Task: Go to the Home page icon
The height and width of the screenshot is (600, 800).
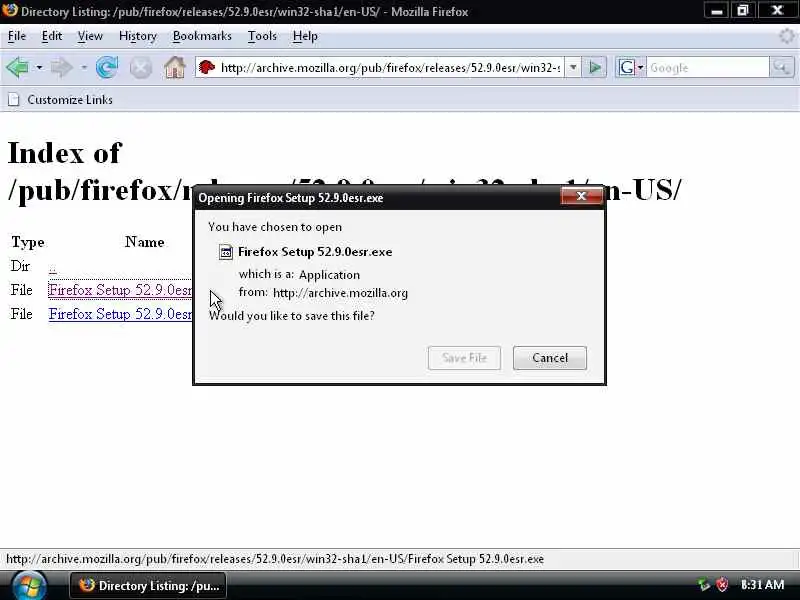Action: [x=174, y=67]
